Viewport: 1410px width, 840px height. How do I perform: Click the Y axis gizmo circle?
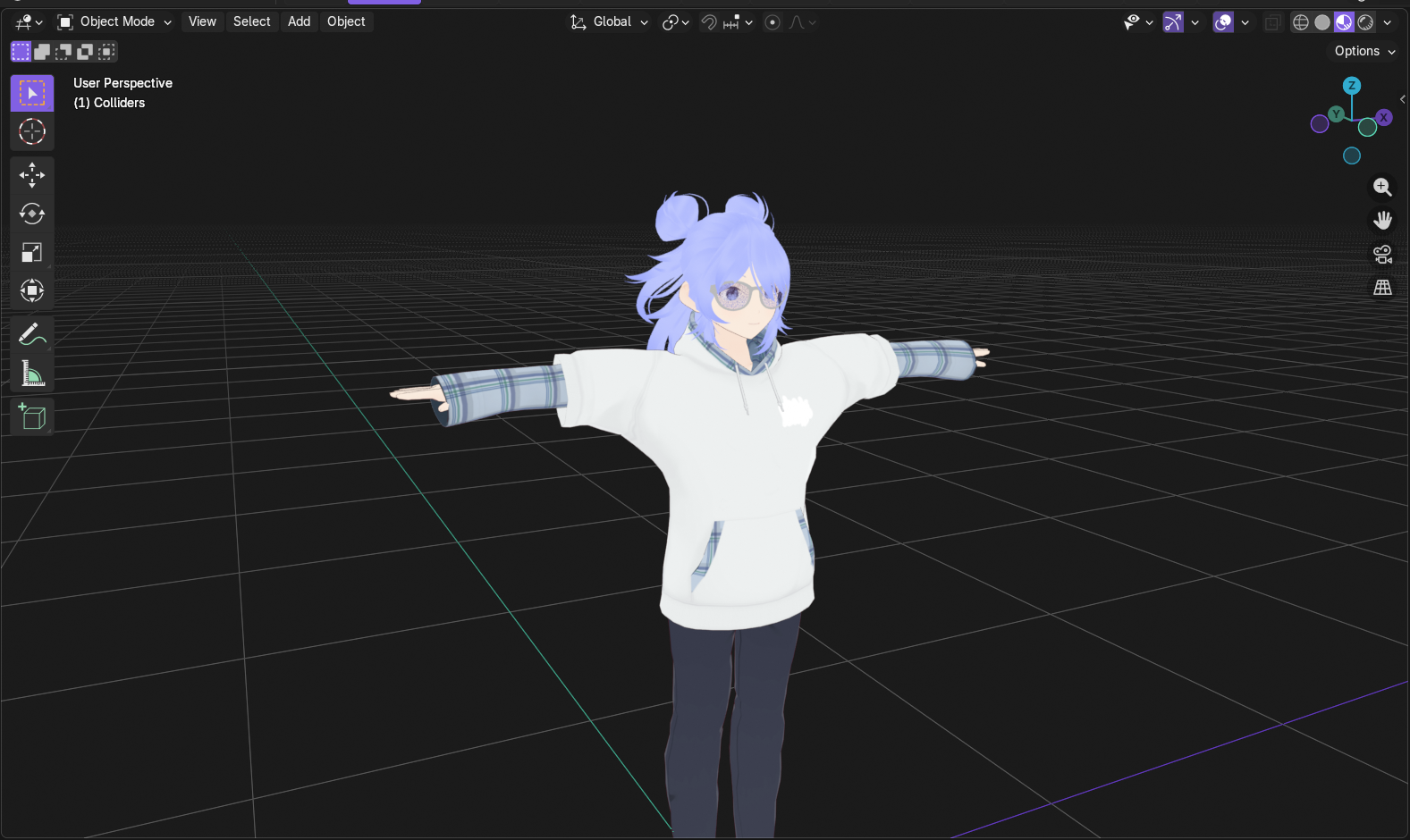click(x=1336, y=113)
